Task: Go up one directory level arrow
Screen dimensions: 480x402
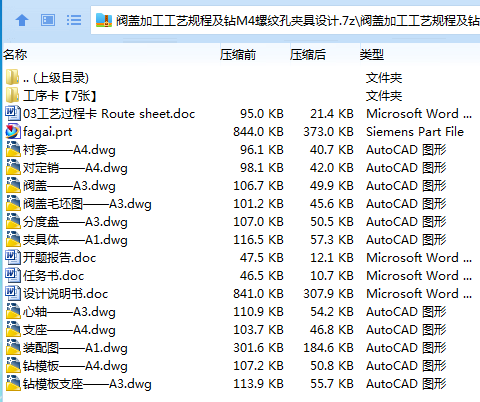Action: click(x=22, y=20)
